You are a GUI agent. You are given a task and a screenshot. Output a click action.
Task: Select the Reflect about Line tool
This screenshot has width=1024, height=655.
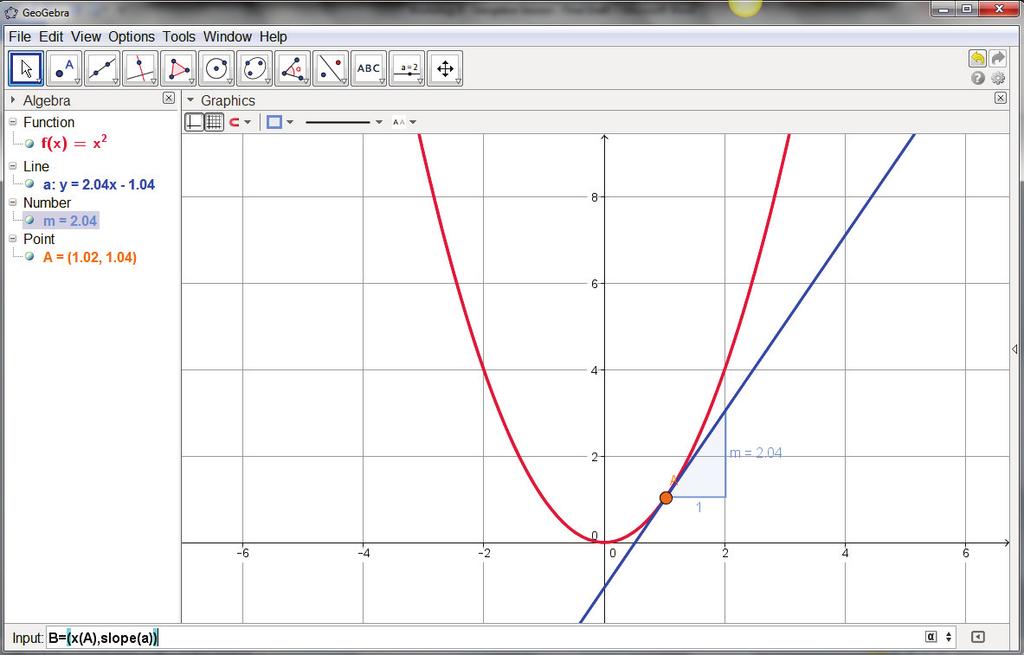click(330, 69)
